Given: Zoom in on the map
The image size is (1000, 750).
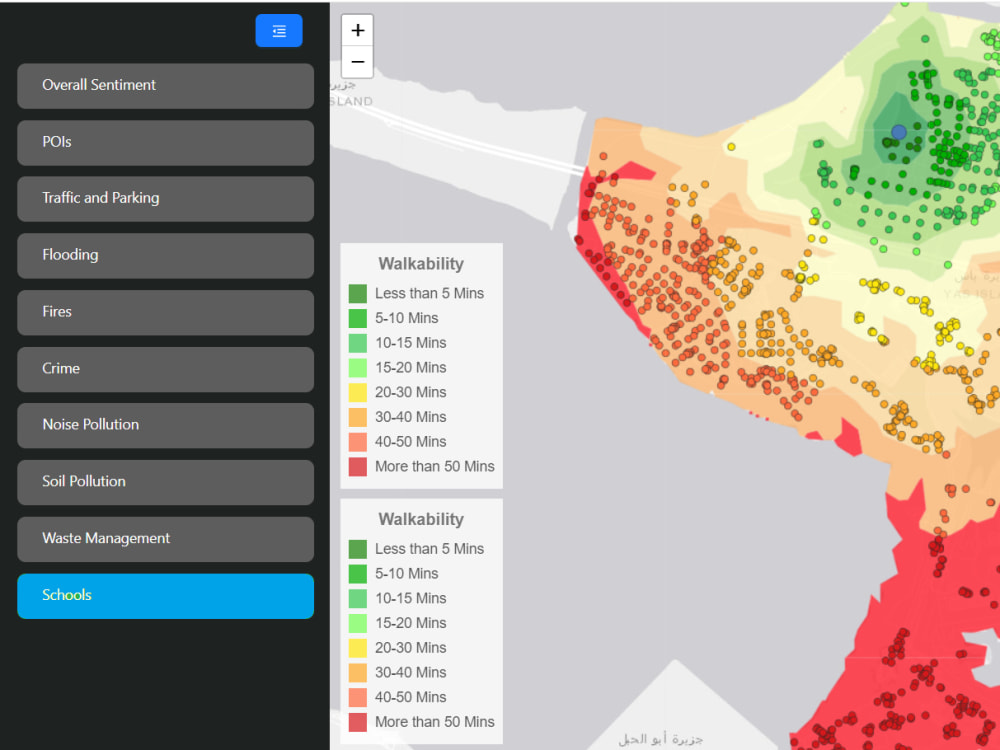Looking at the screenshot, I should [x=357, y=30].
